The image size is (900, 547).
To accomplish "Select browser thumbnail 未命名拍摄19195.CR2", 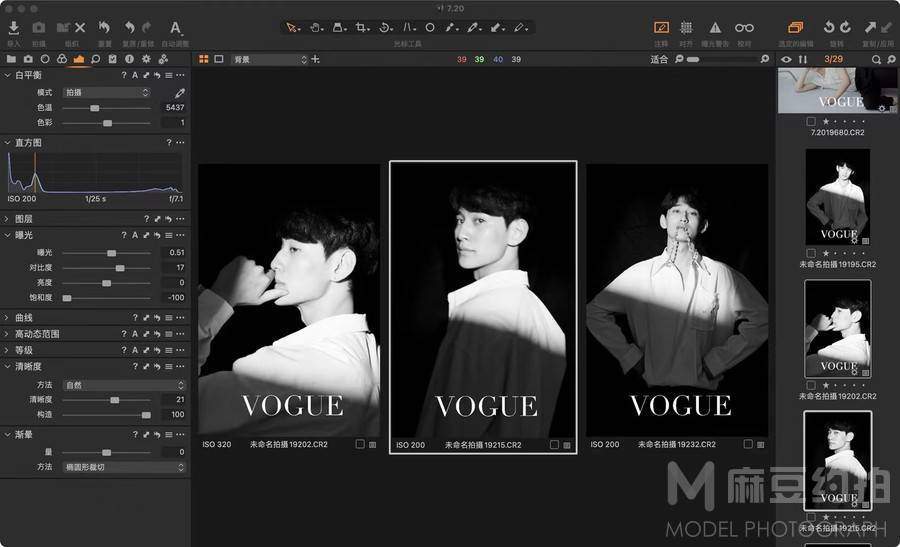I will tap(838, 197).
